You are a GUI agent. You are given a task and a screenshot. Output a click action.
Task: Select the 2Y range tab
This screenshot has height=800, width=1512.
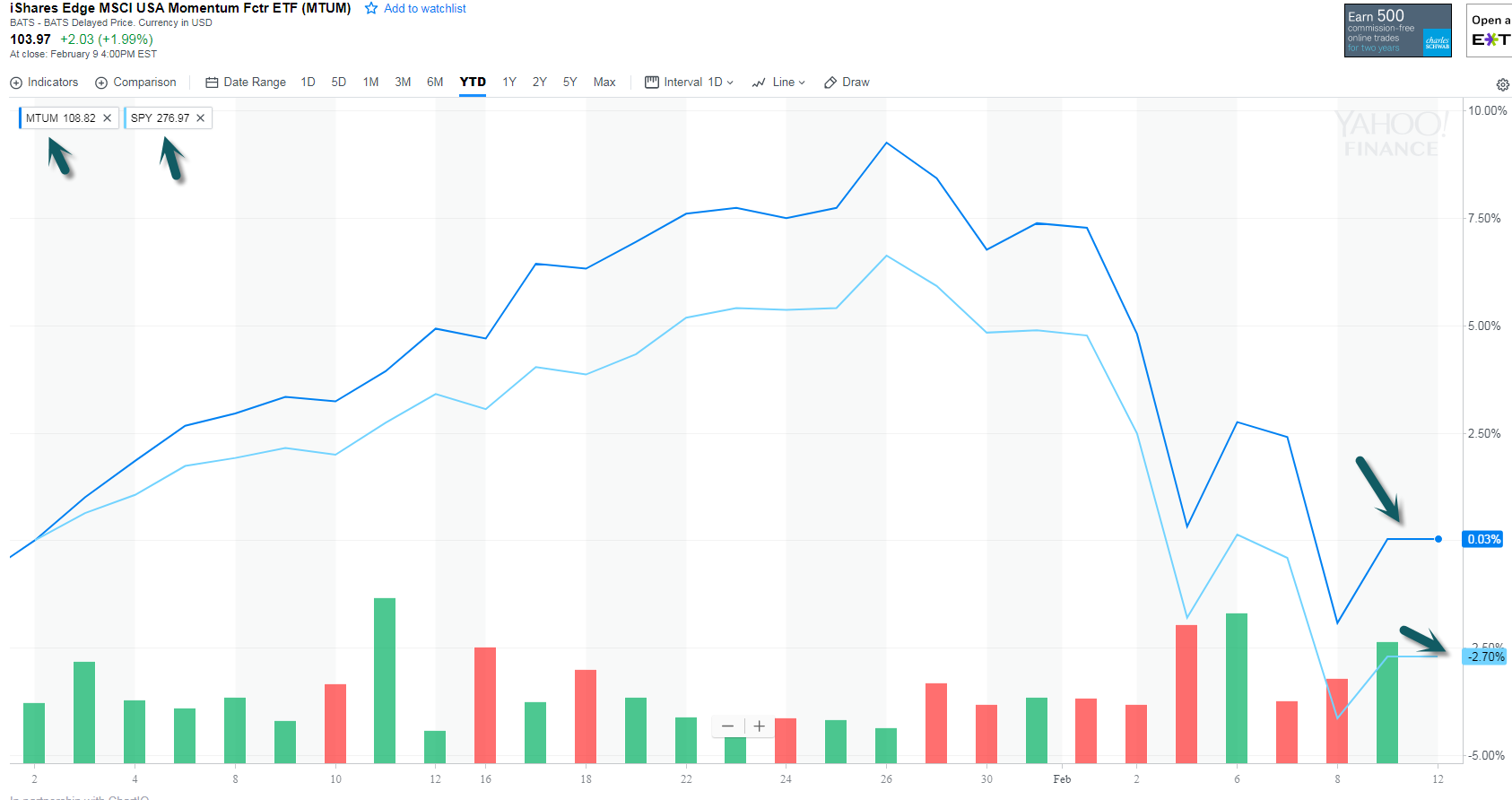coord(539,83)
